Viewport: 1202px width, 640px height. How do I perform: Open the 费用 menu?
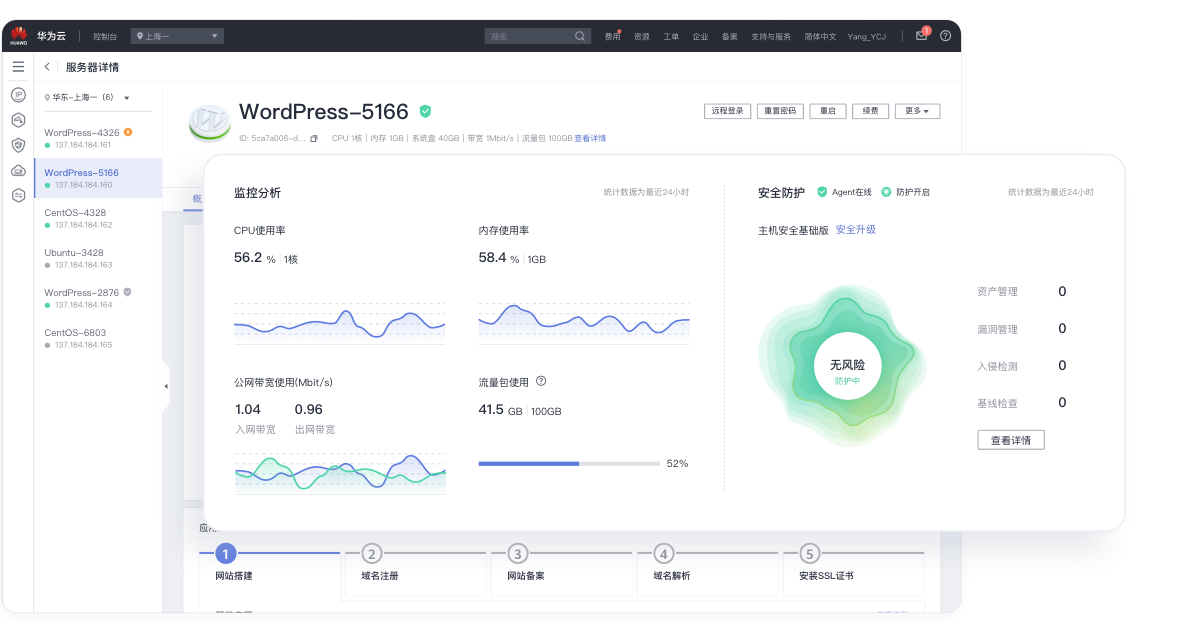(612, 36)
